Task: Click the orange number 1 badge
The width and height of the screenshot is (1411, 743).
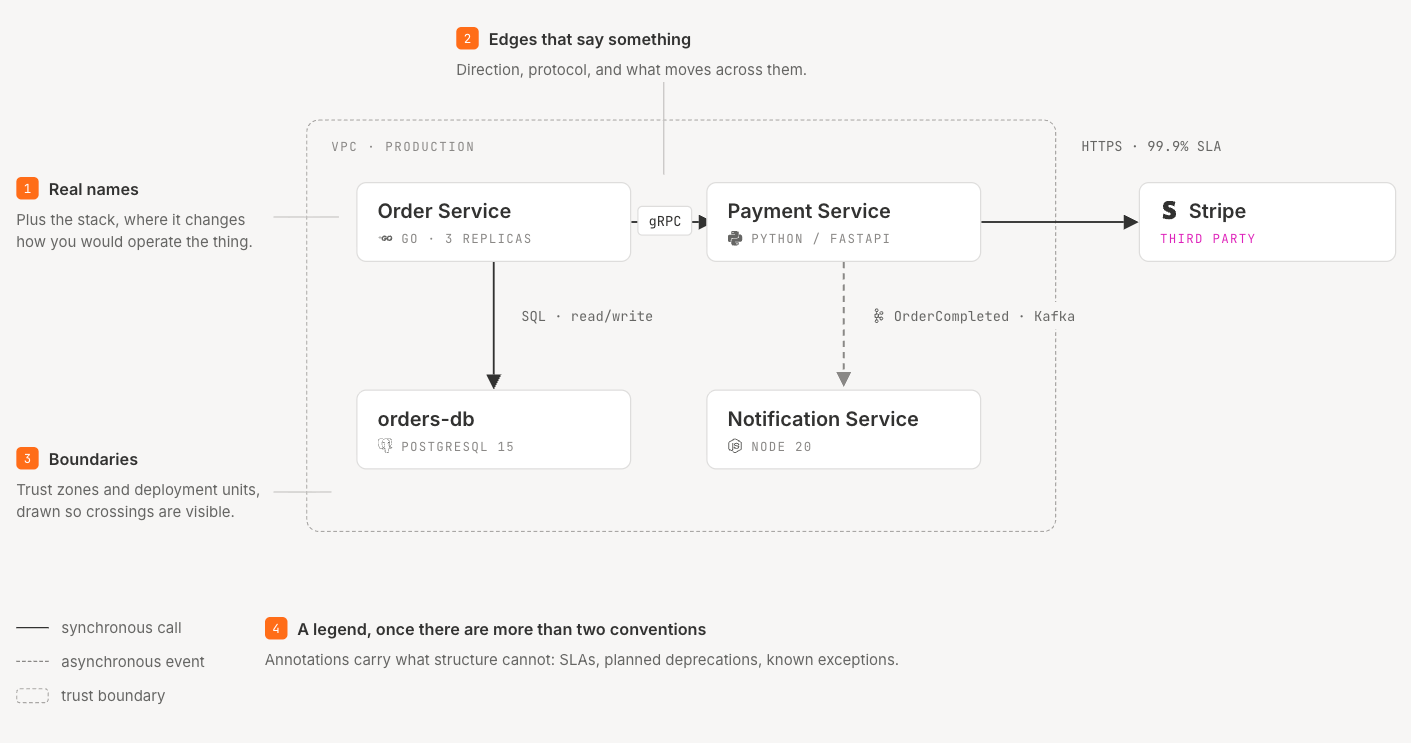Action: (27, 189)
